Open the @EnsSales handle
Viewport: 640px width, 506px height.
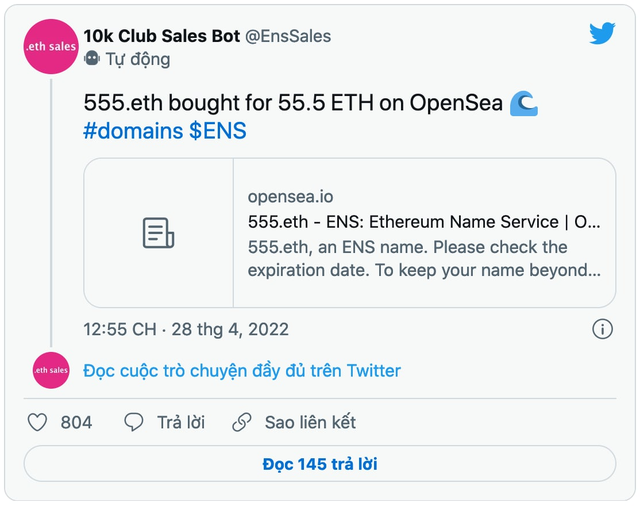pyautogui.click(x=288, y=36)
